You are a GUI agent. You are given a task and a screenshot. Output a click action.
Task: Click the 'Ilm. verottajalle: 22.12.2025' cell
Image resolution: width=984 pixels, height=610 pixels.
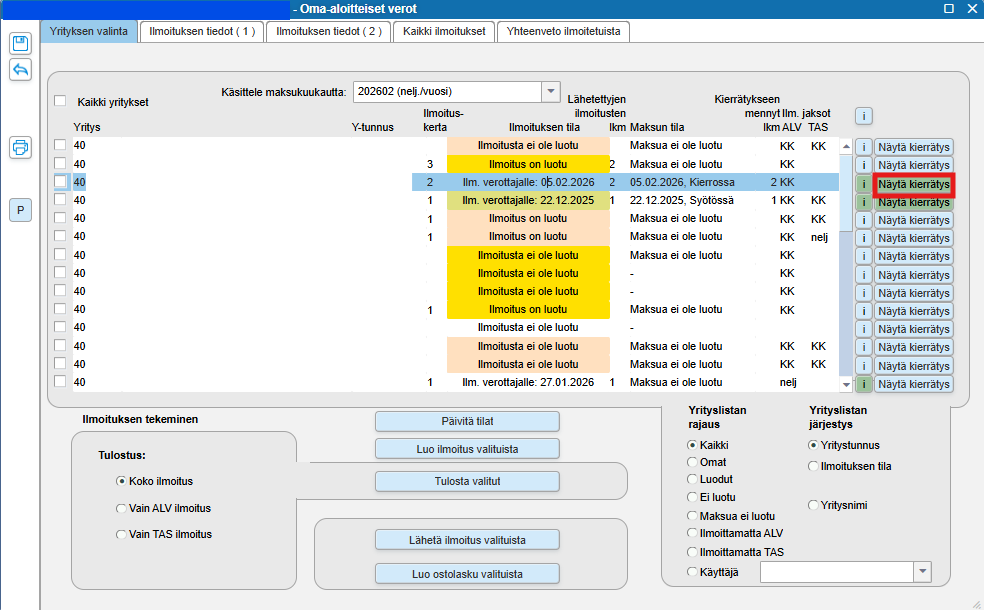pos(528,200)
